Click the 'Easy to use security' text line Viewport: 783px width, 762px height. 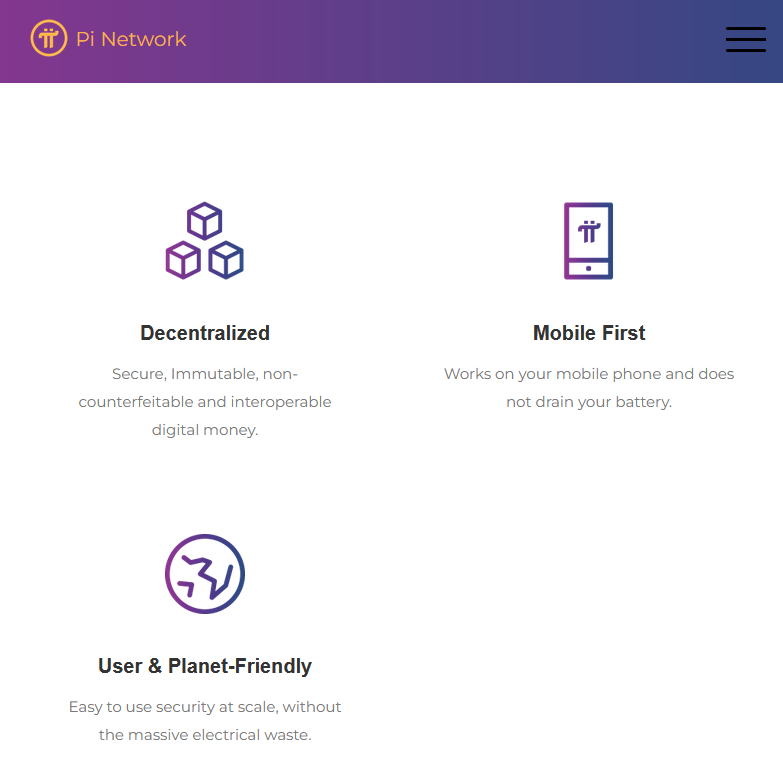tap(205, 707)
